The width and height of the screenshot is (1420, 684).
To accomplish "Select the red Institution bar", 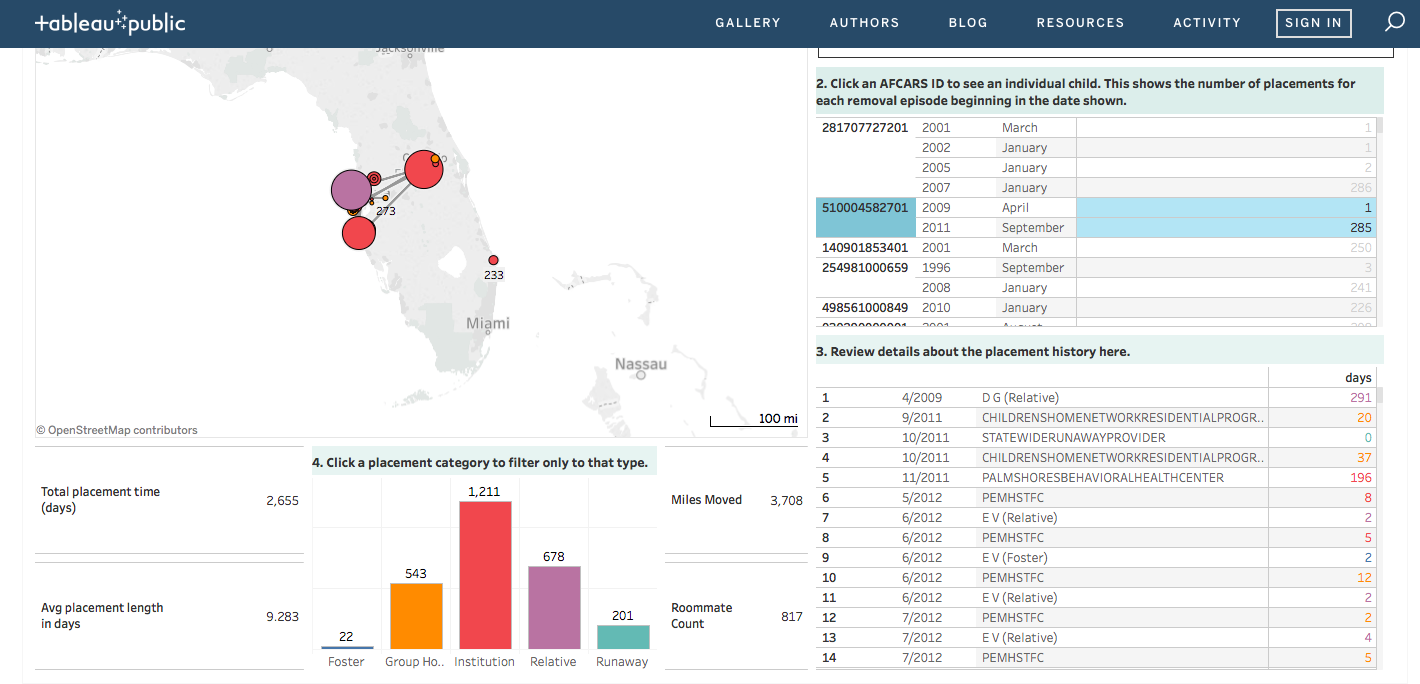I will click(x=485, y=575).
